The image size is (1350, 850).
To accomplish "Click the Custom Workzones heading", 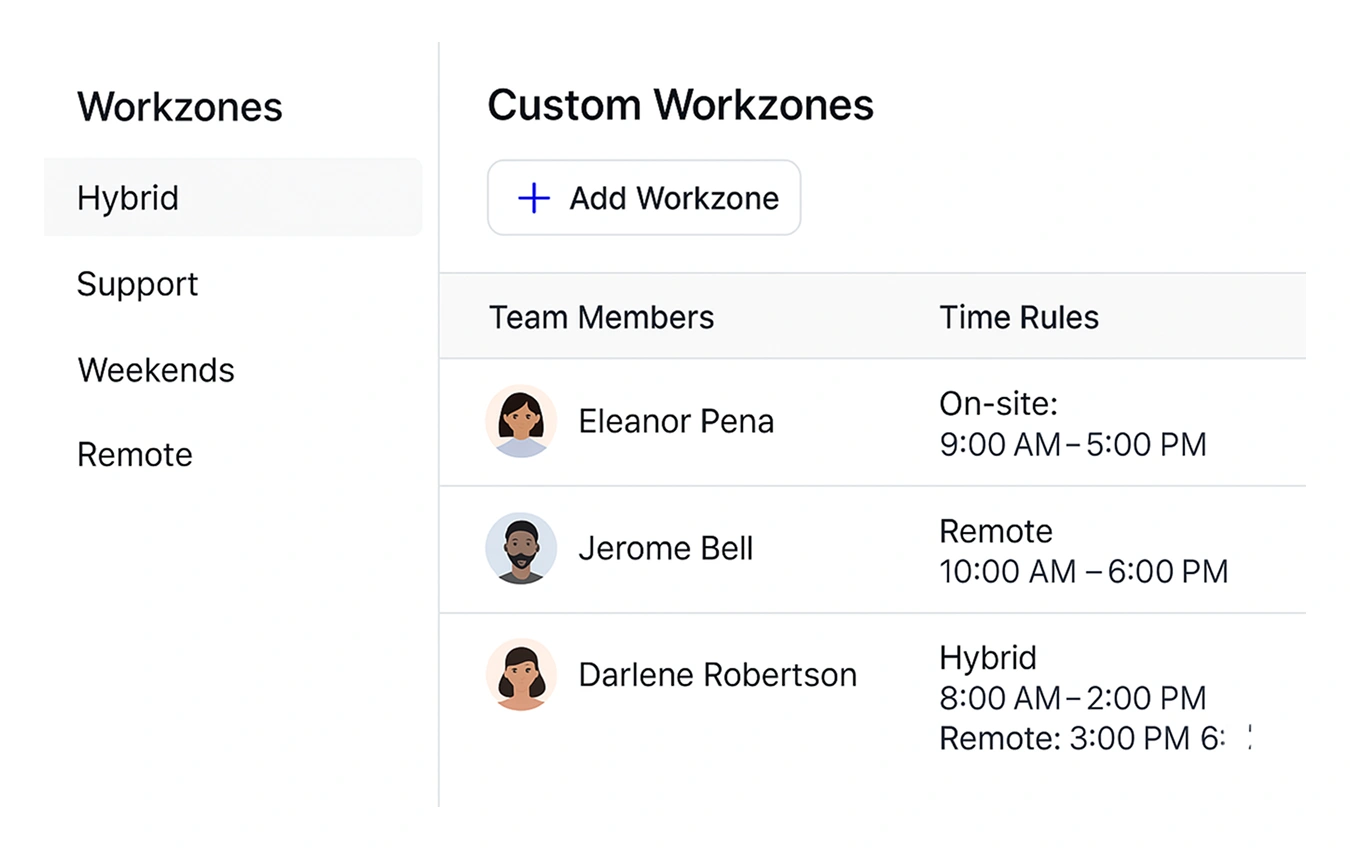I will coord(681,105).
